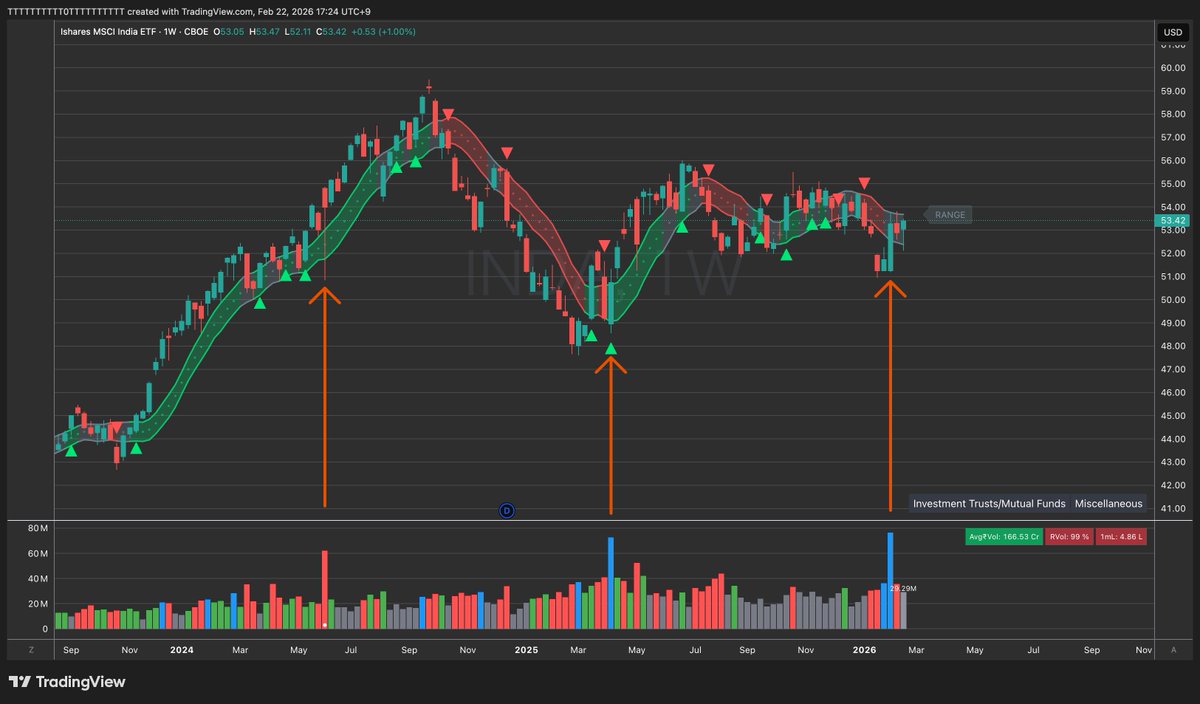Viewport: 1200px width, 704px height.
Task: Open the USD currency selector
Action: coord(1172,33)
